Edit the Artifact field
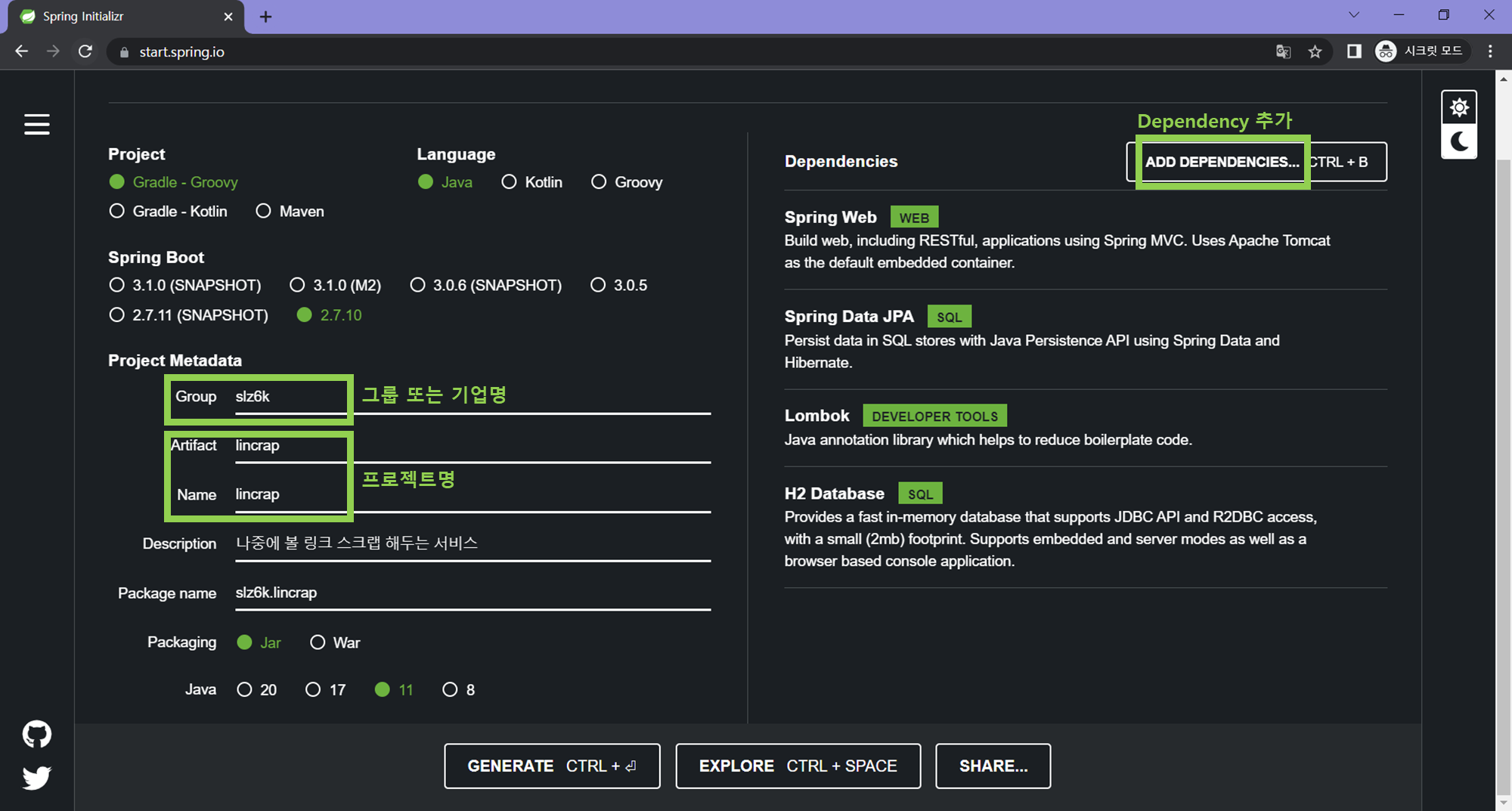 pyautogui.click(x=472, y=446)
